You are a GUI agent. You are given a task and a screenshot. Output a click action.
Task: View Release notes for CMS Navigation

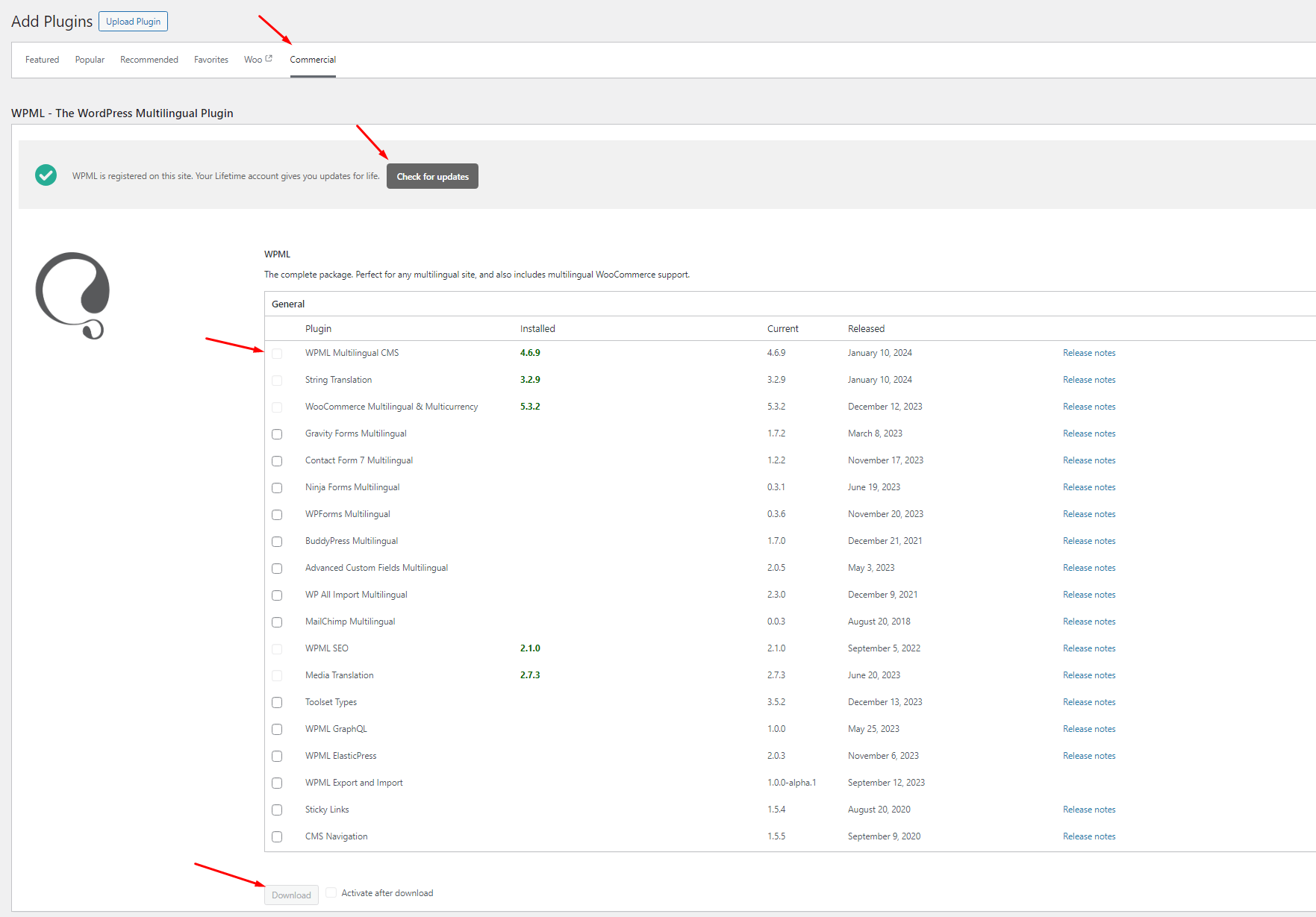(1089, 836)
